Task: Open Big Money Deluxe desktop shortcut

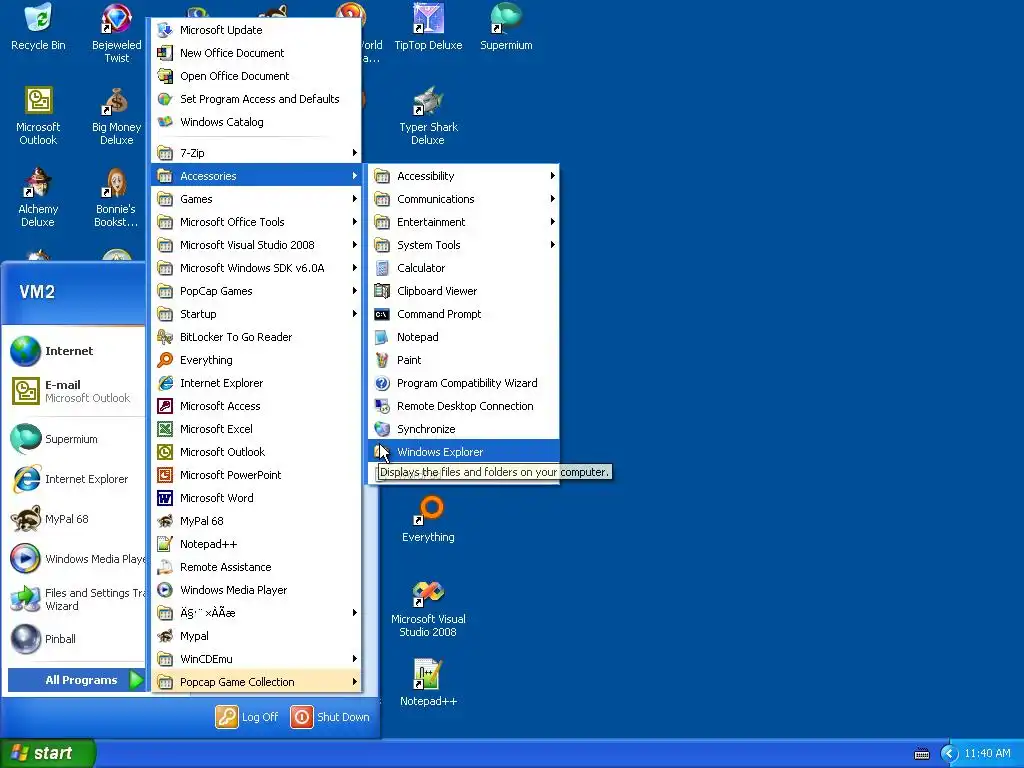Action: coord(116,116)
